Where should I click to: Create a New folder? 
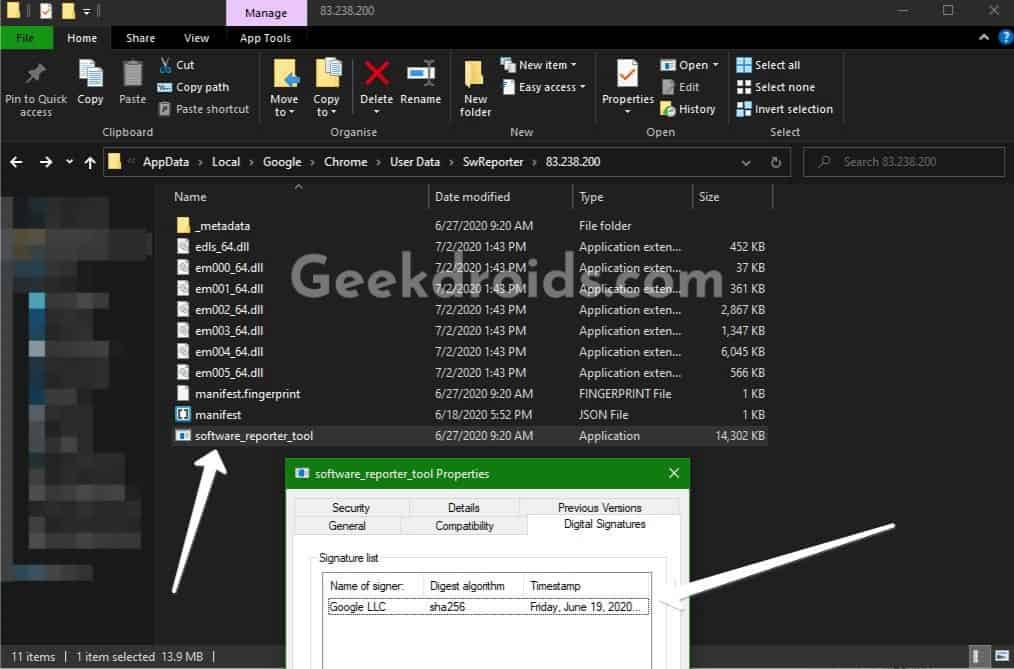click(475, 89)
